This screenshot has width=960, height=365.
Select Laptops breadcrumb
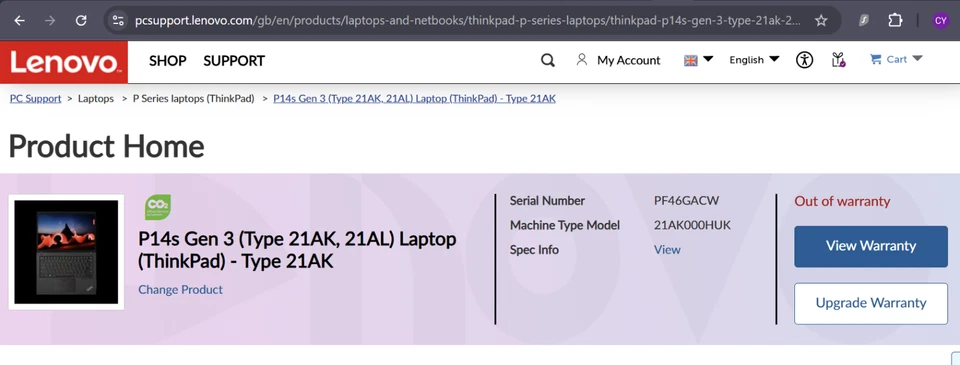(96, 99)
